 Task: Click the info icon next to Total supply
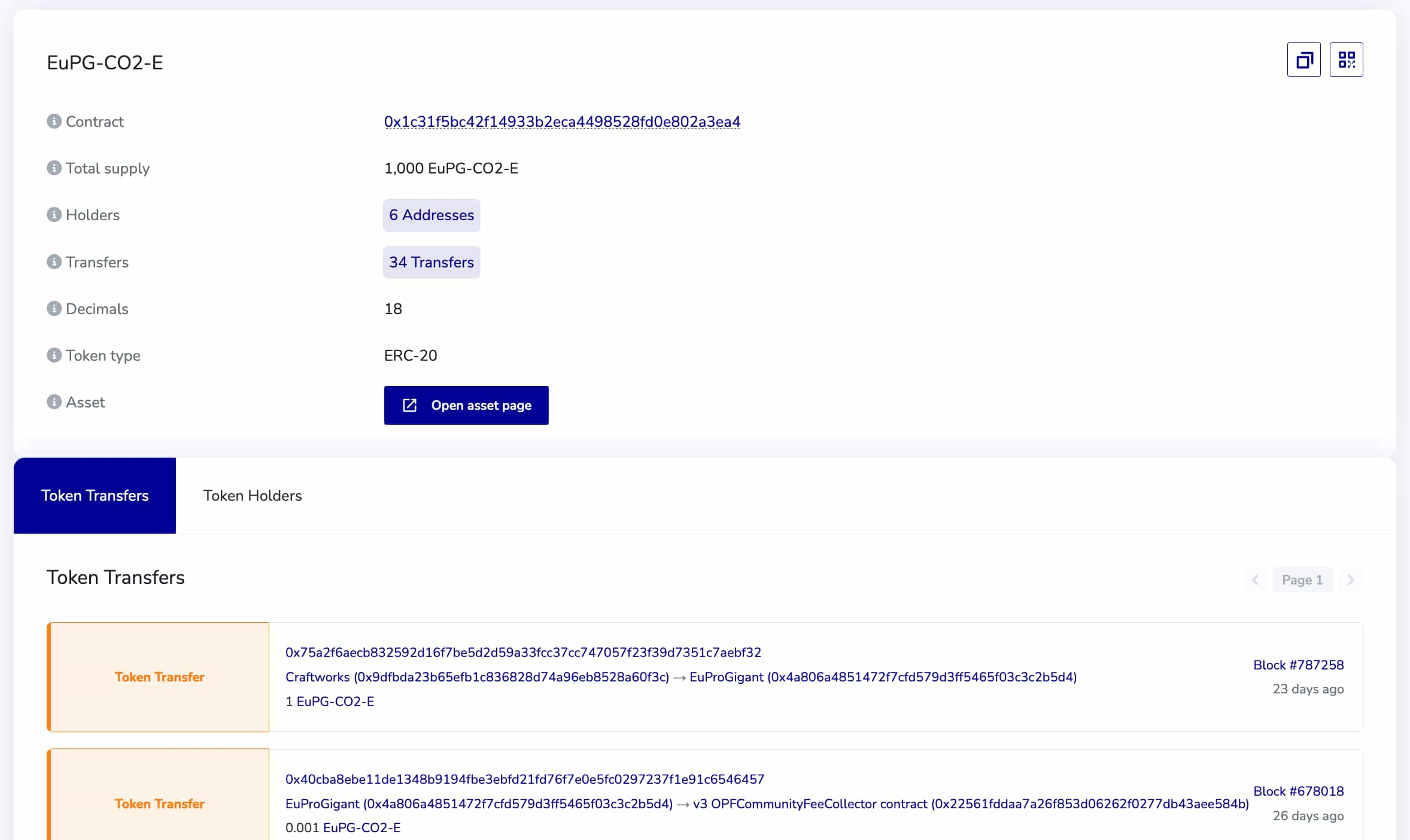(54, 168)
